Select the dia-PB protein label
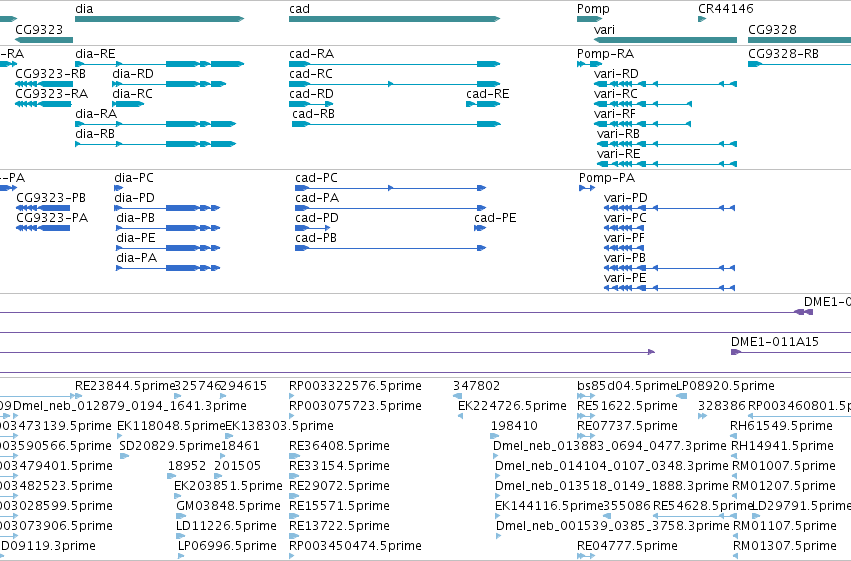The width and height of the screenshot is (851, 561). coord(136,218)
